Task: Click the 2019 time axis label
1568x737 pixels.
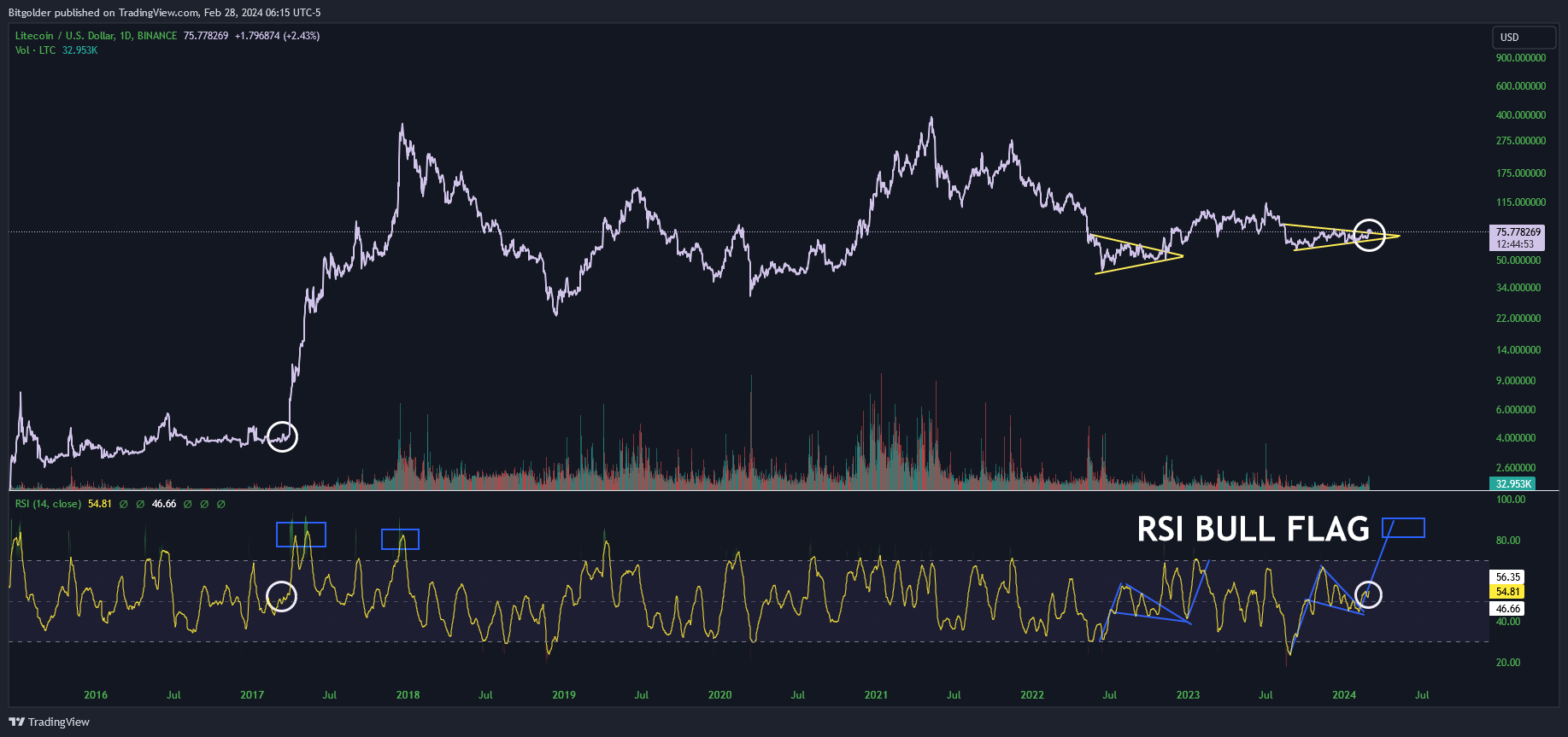Action: [564, 695]
